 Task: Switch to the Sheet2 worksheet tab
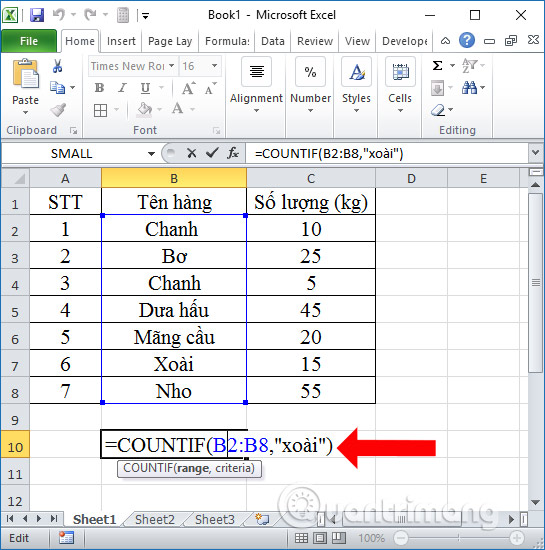click(155, 519)
